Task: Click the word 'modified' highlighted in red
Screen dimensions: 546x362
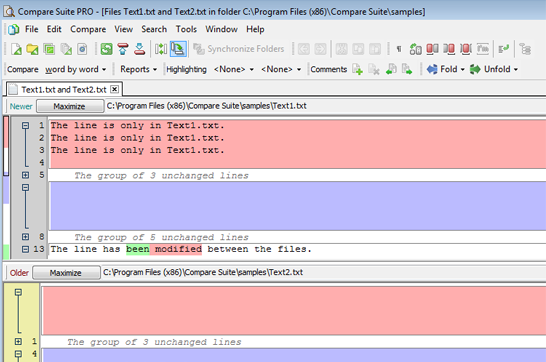Action: point(178,249)
